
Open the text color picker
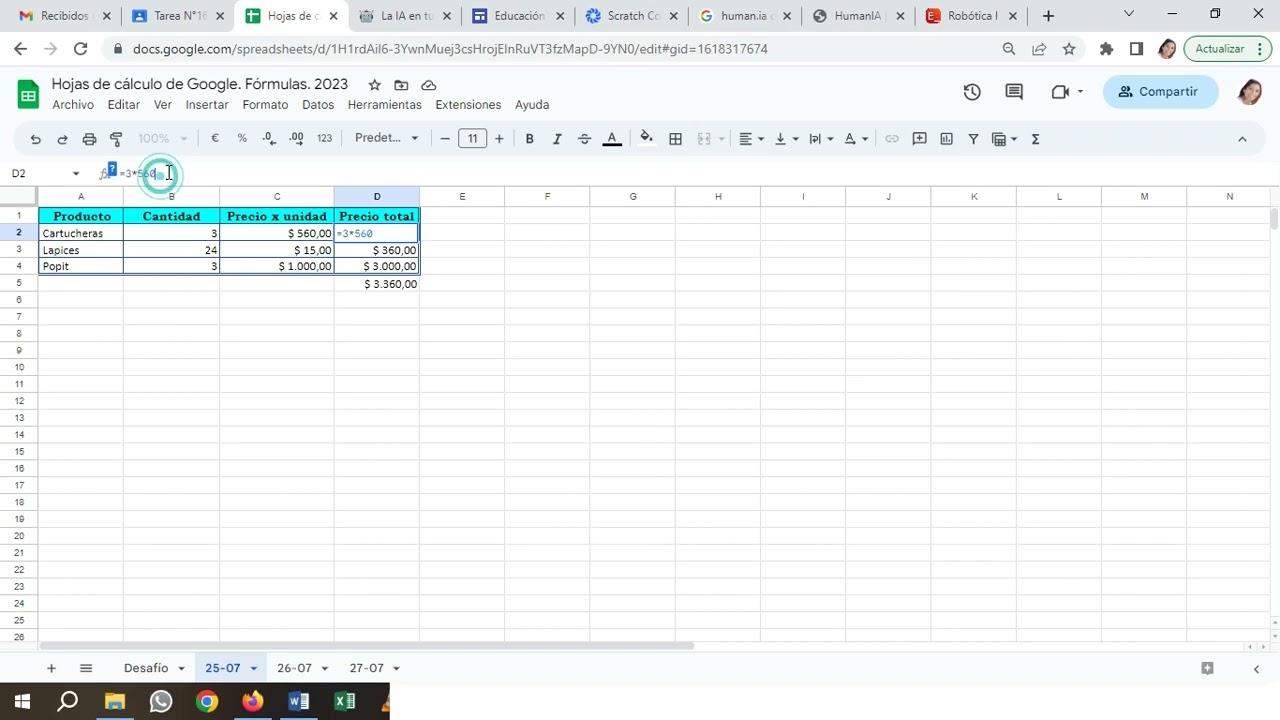[x=612, y=139]
